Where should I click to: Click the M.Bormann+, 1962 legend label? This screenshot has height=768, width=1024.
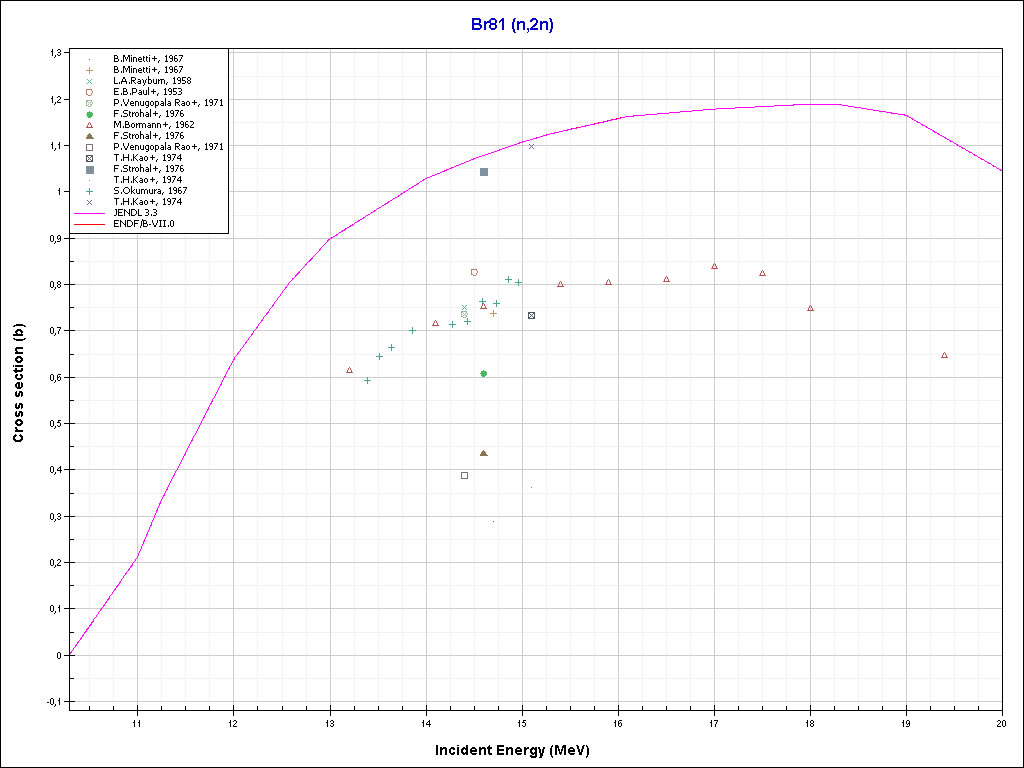(x=153, y=125)
